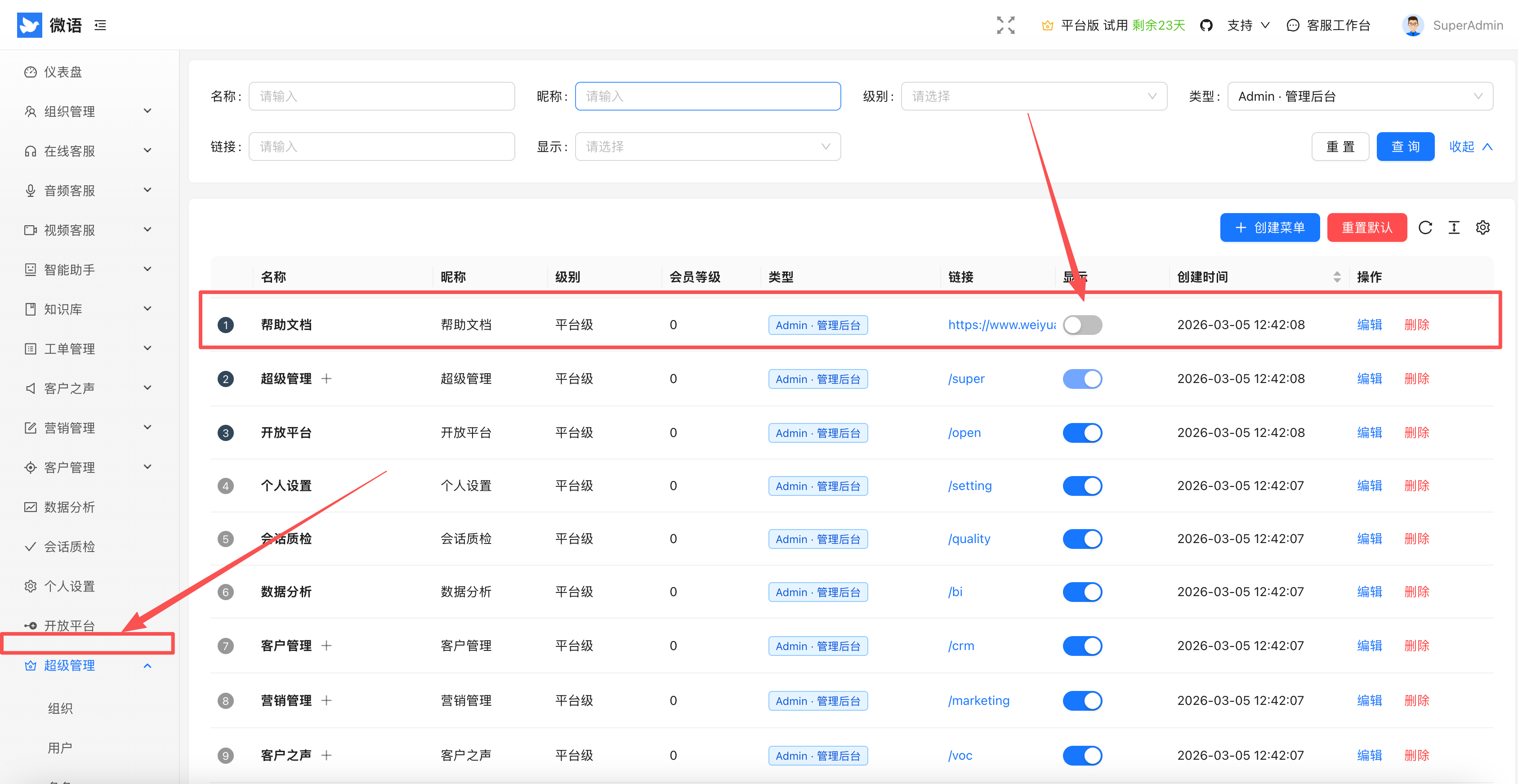Image resolution: width=1518 pixels, height=784 pixels.
Task: Collapse the 超级管理 sidebar group
Action: (x=89, y=665)
